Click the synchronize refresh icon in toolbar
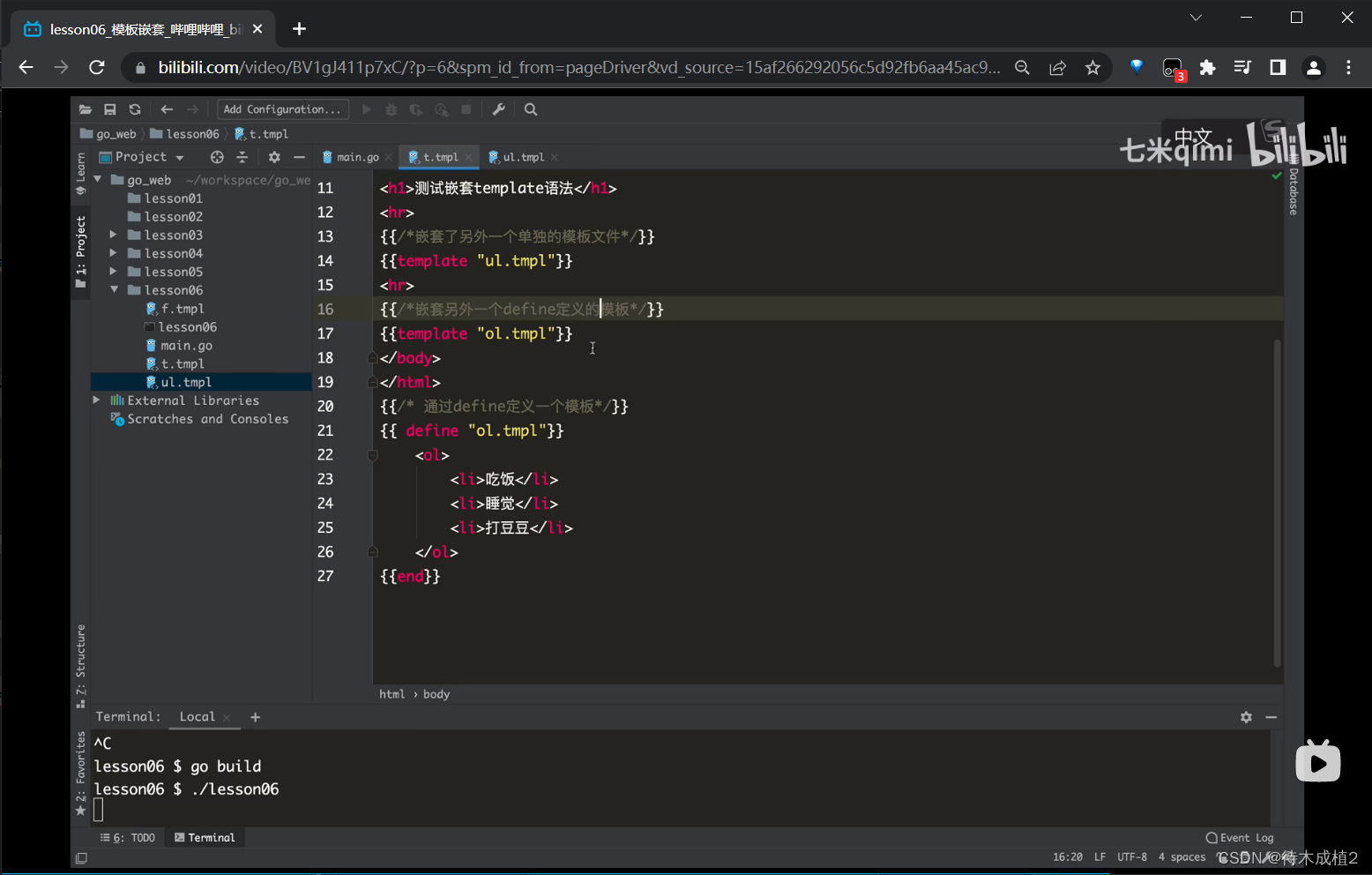 click(135, 109)
